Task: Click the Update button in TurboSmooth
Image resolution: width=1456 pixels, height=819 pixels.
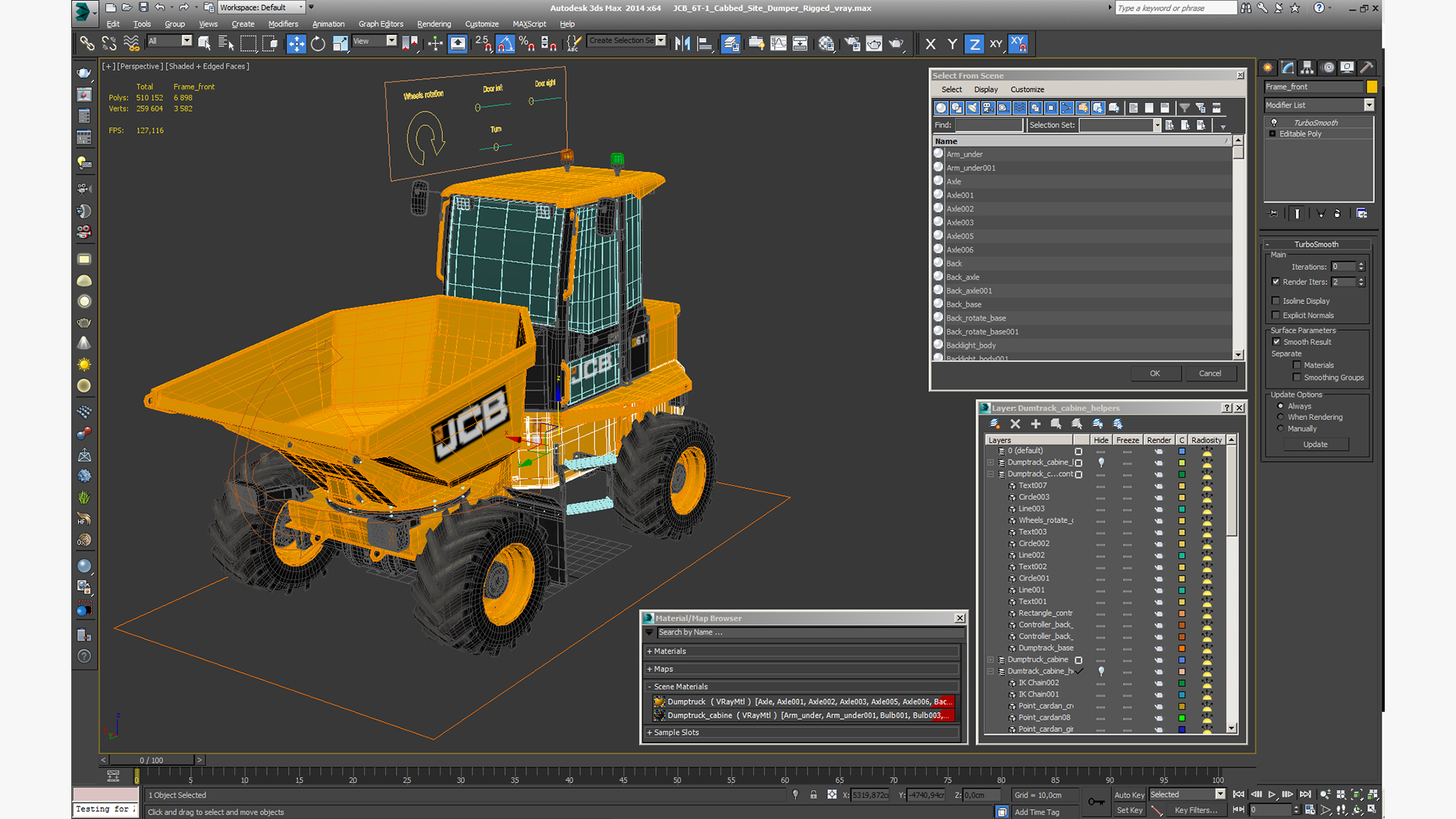Action: [1315, 444]
